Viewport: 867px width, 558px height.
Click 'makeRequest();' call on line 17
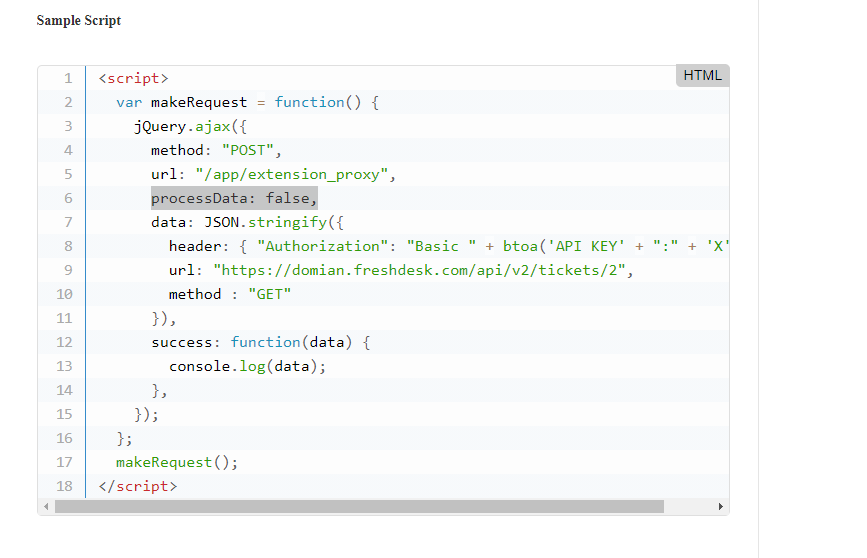pyautogui.click(x=177, y=462)
